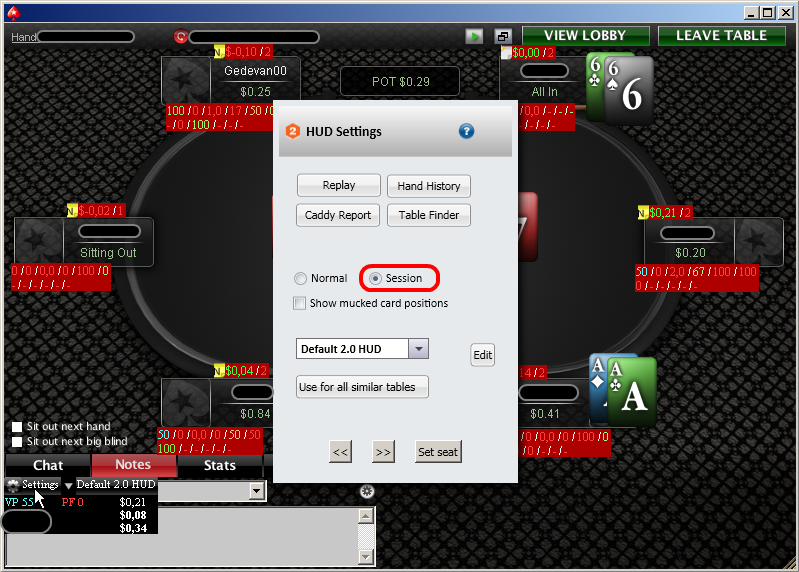Click the Sitting Out player's avatar
799x572 pixels.
39,241
